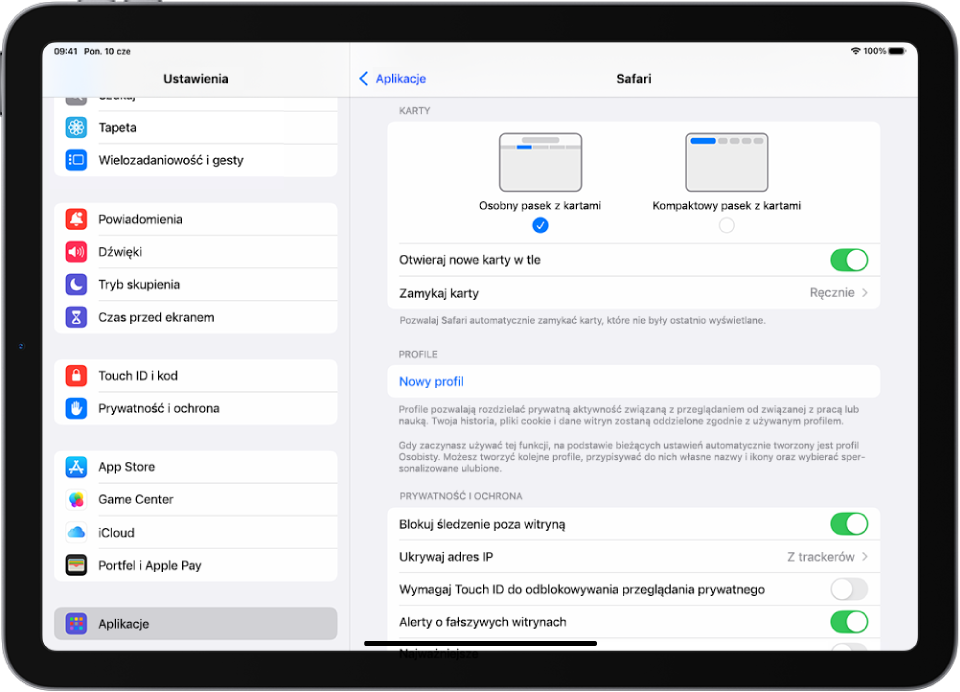Open Prywatność i ochrona in sidebar

coord(196,408)
